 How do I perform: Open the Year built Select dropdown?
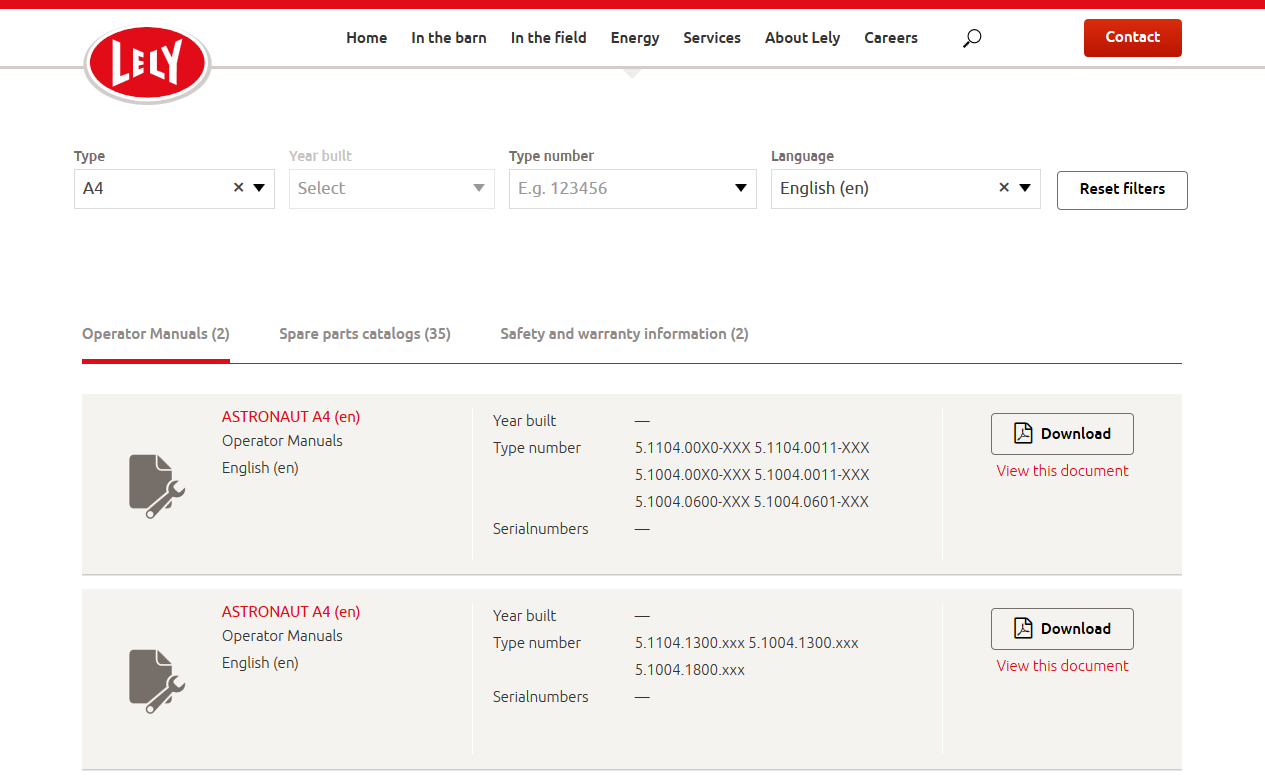[392, 189]
